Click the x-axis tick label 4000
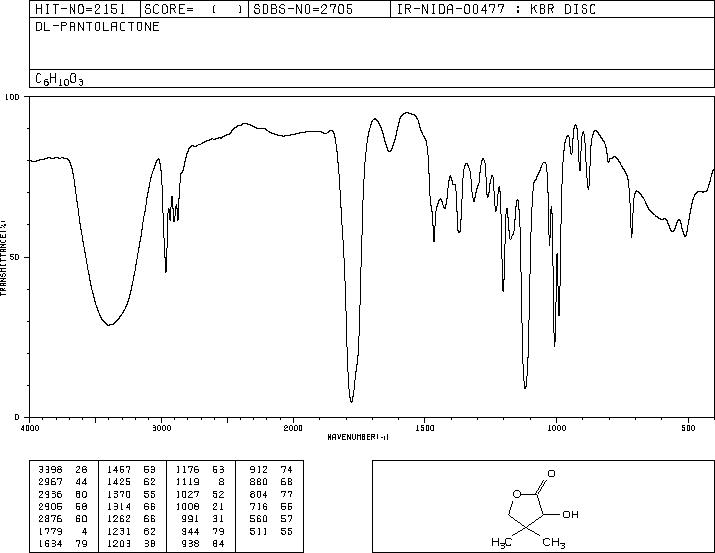 pyautogui.click(x=30, y=428)
